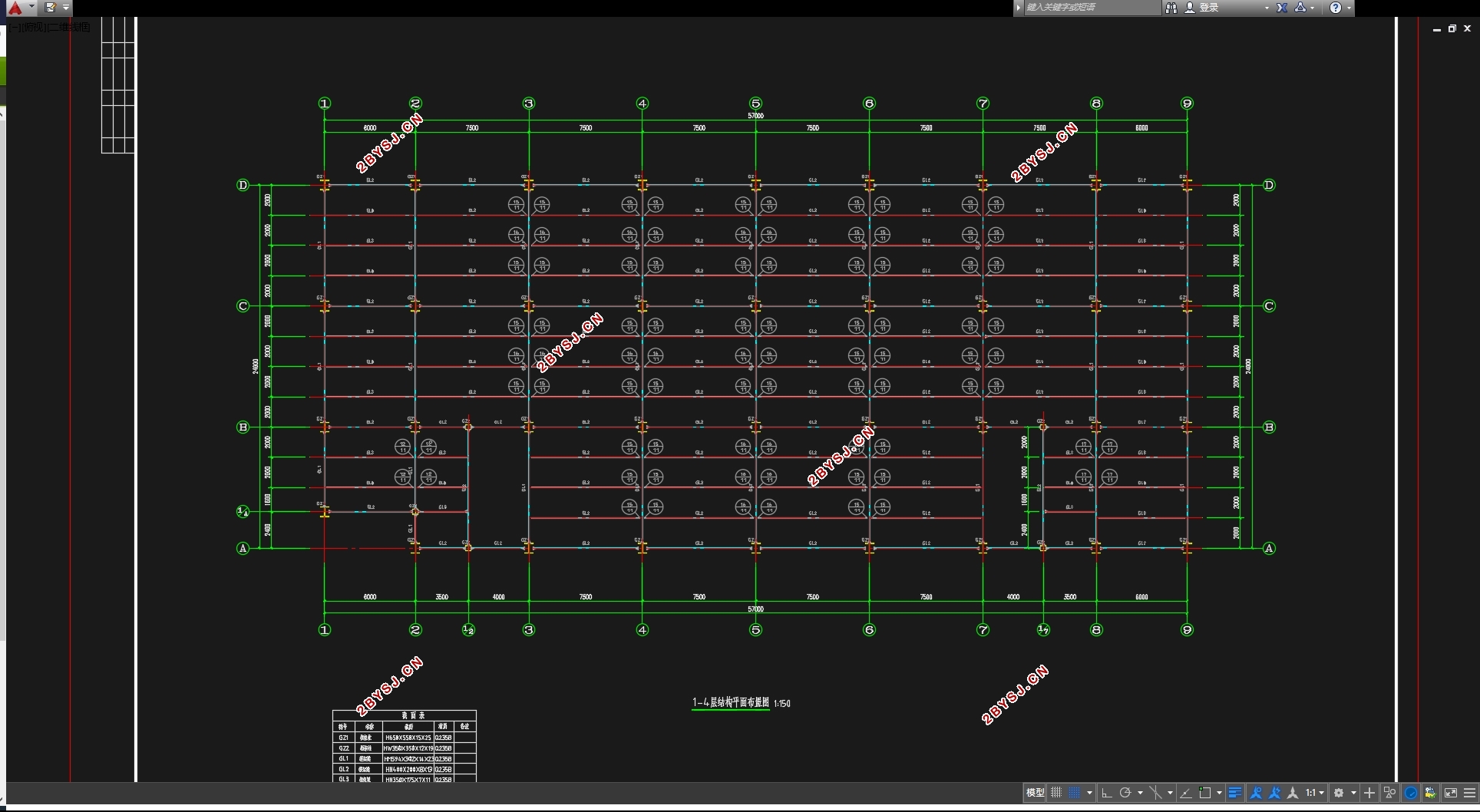
Task: Click grid axis bubble 1 at top
Action: (325, 103)
